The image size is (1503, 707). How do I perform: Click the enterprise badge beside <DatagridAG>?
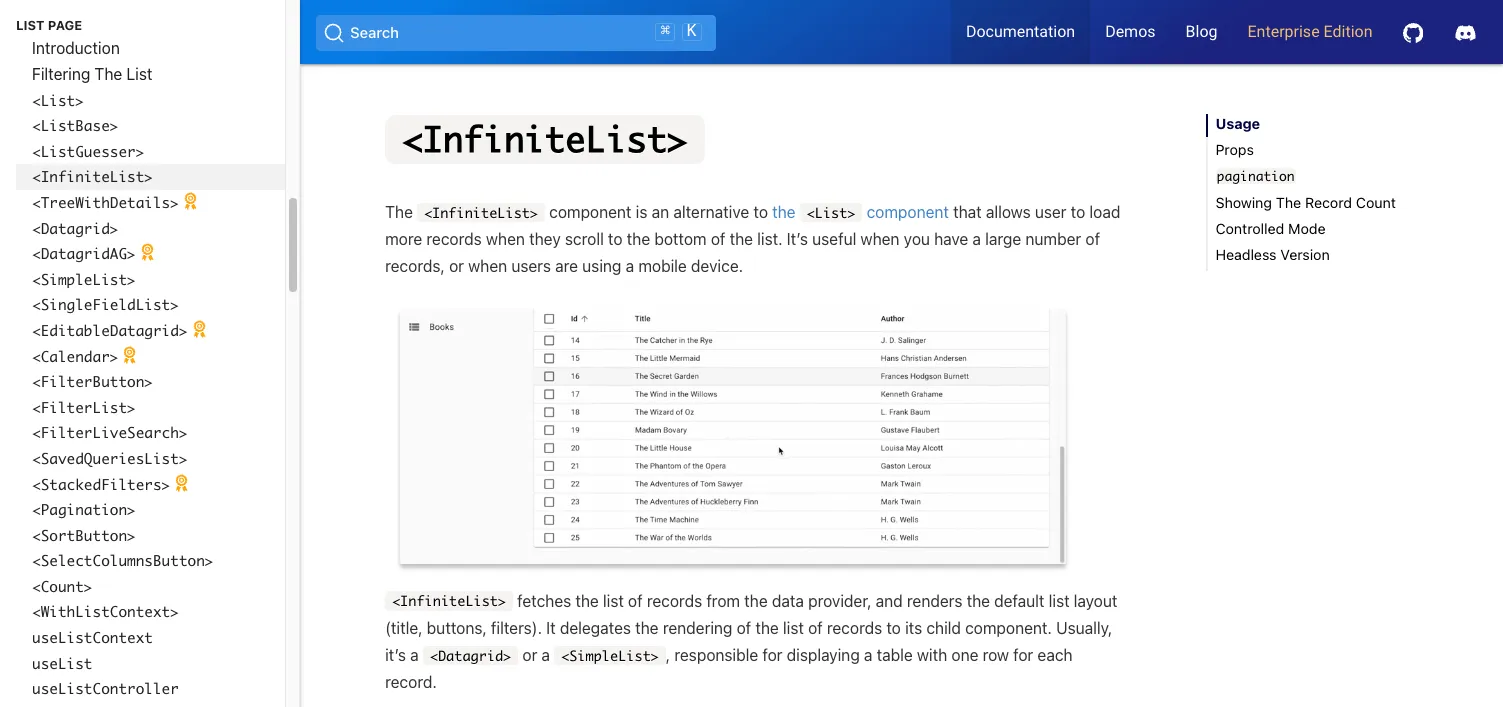pos(146,253)
